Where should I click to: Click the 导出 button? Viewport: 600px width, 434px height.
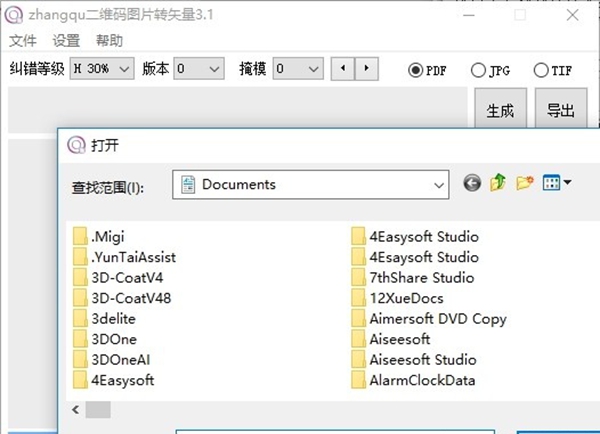click(x=561, y=109)
